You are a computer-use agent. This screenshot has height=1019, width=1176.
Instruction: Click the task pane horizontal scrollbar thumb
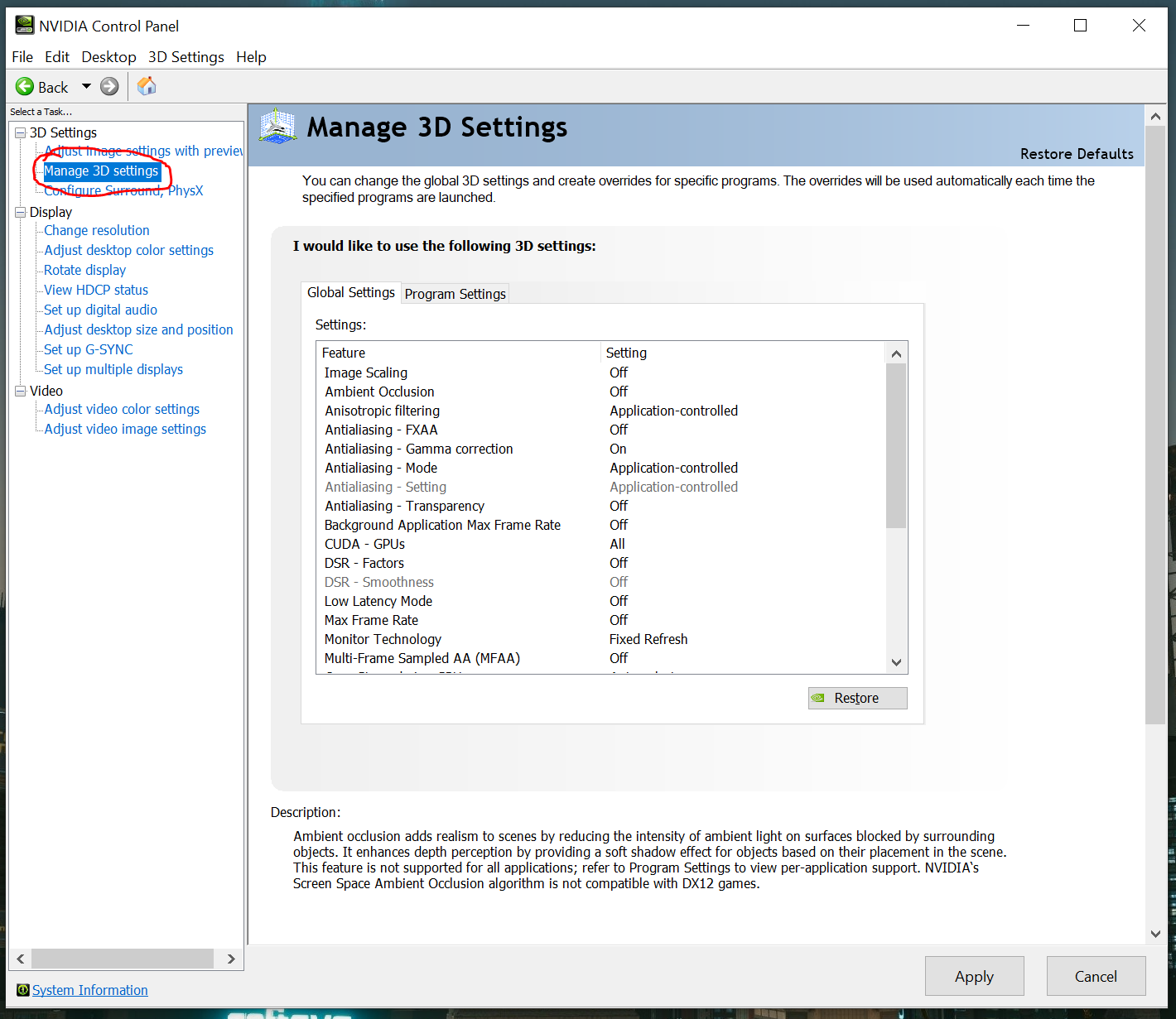point(123,959)
